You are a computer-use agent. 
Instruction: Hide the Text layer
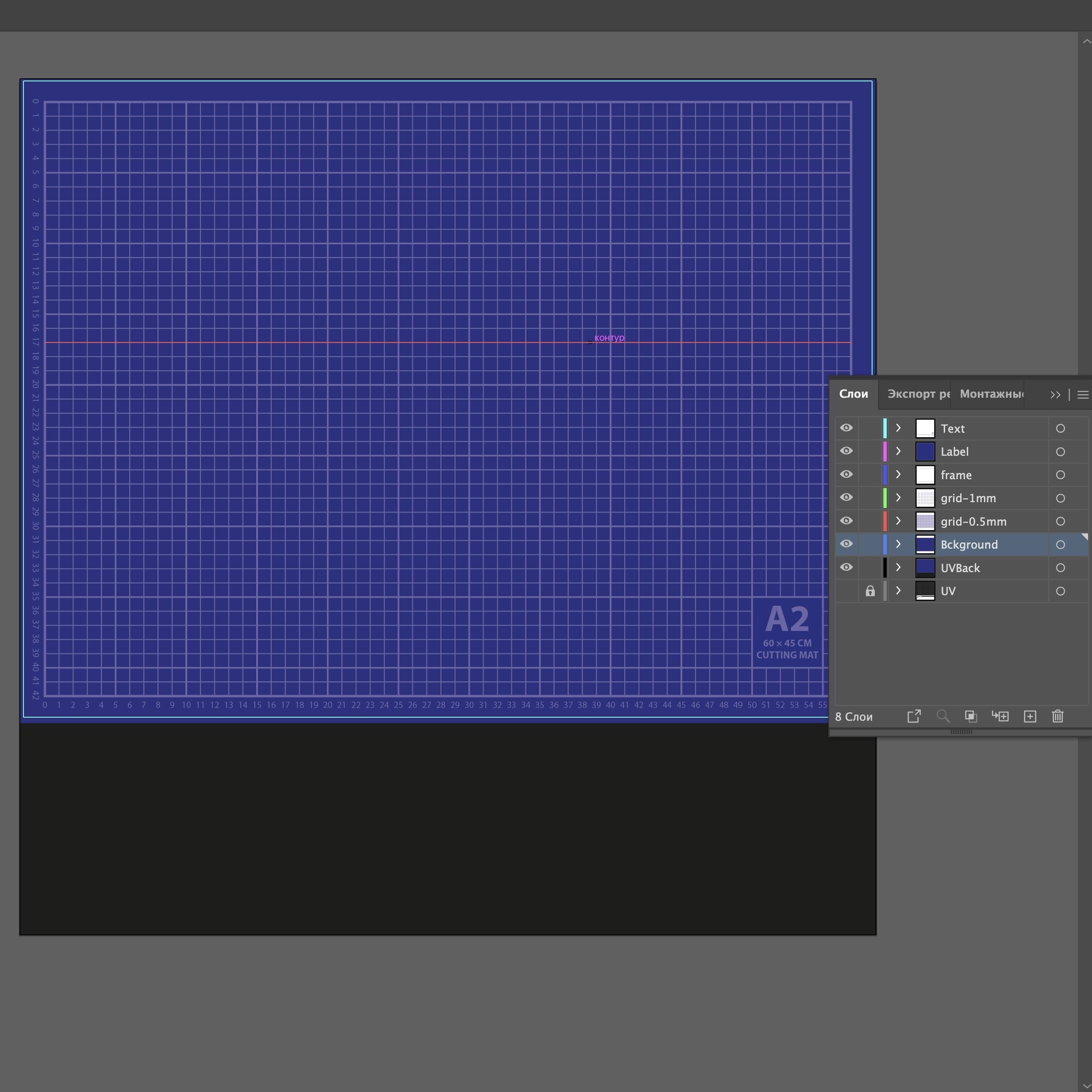click(x=846, y=428)
